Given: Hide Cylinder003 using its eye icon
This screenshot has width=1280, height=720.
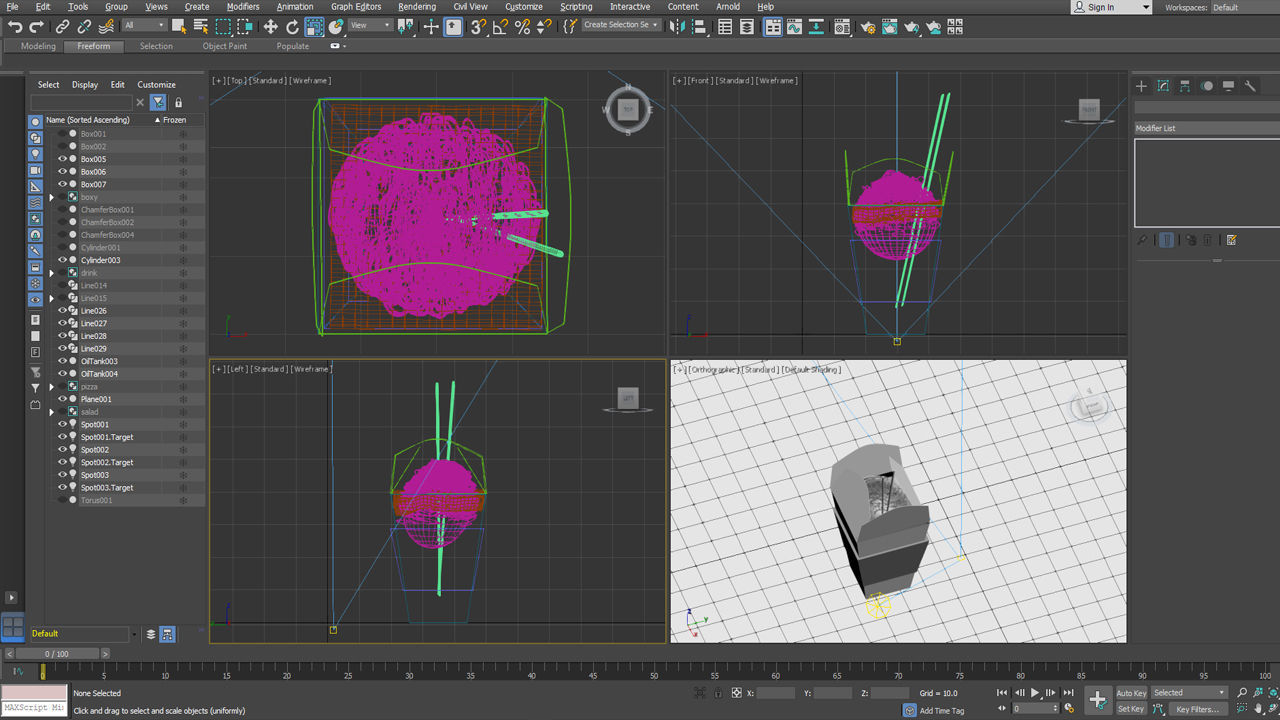Looking at the screenshot, I should coord(62,260).
